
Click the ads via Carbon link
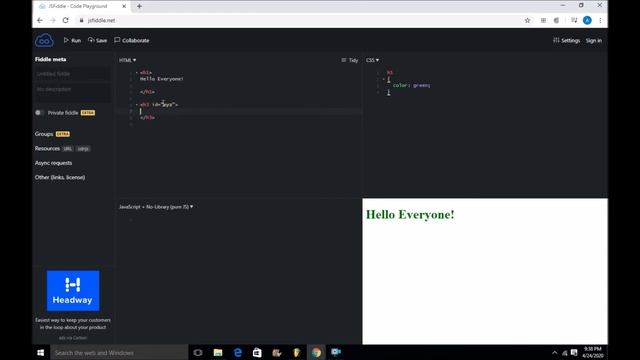(x=73, y=338)
